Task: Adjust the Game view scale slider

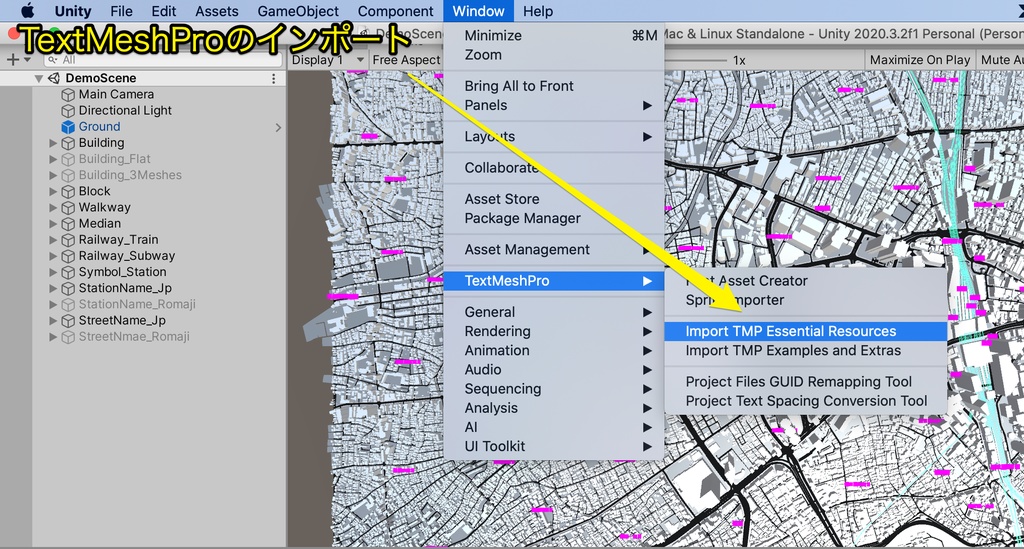Action: (x=696, y=60)
